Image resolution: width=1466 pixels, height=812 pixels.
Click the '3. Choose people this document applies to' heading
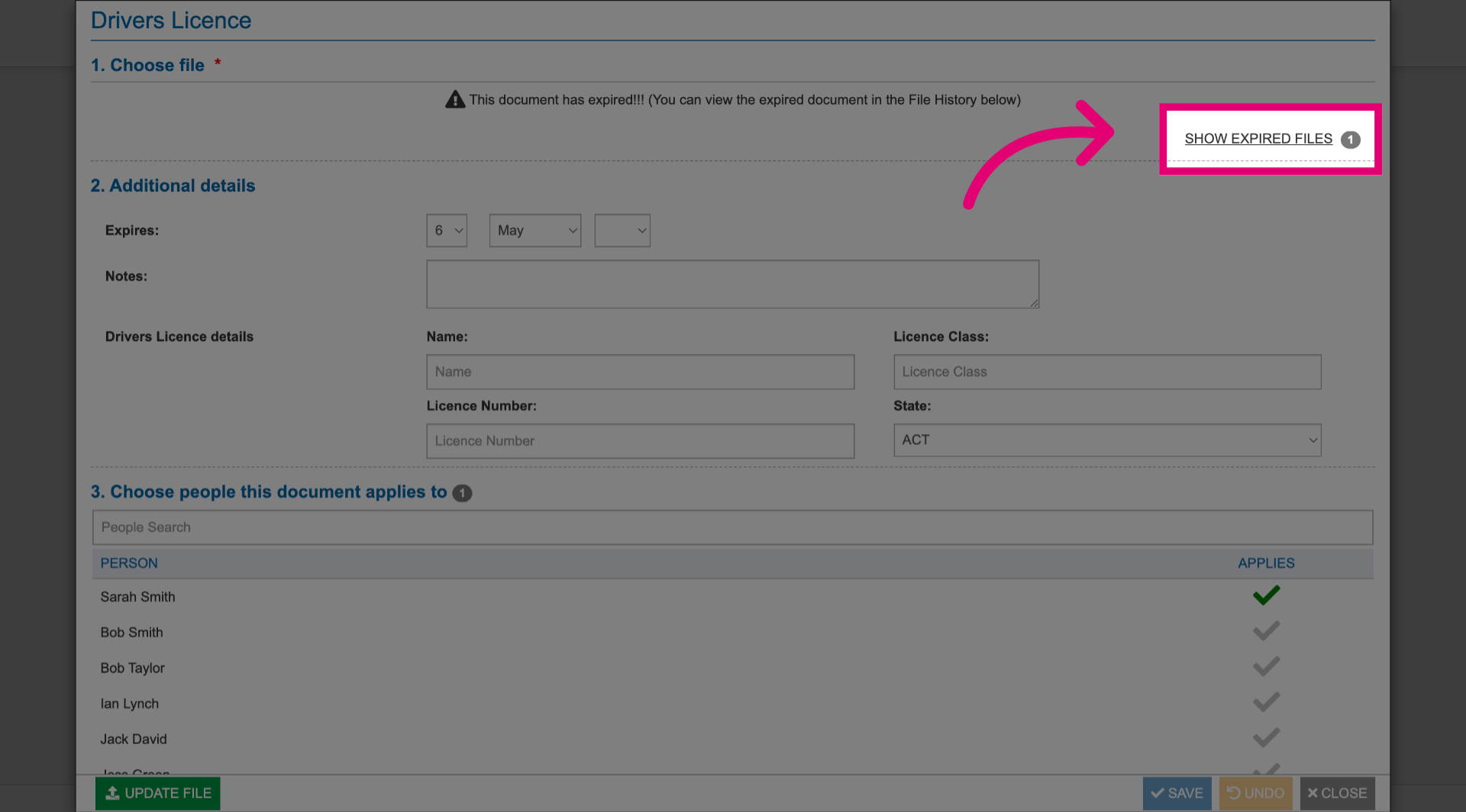pos(269,491)
